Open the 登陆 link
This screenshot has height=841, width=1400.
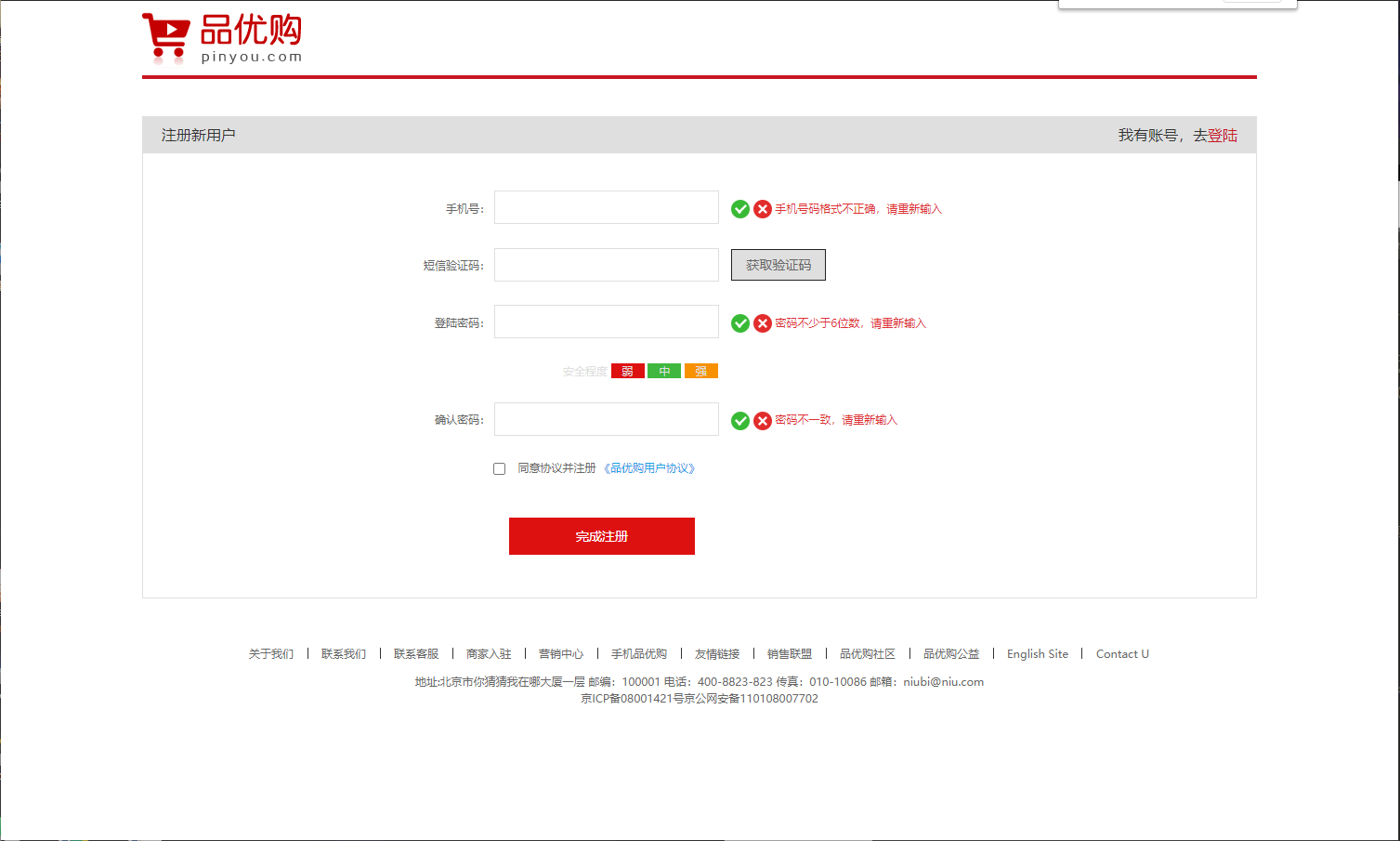point(1223,136)
